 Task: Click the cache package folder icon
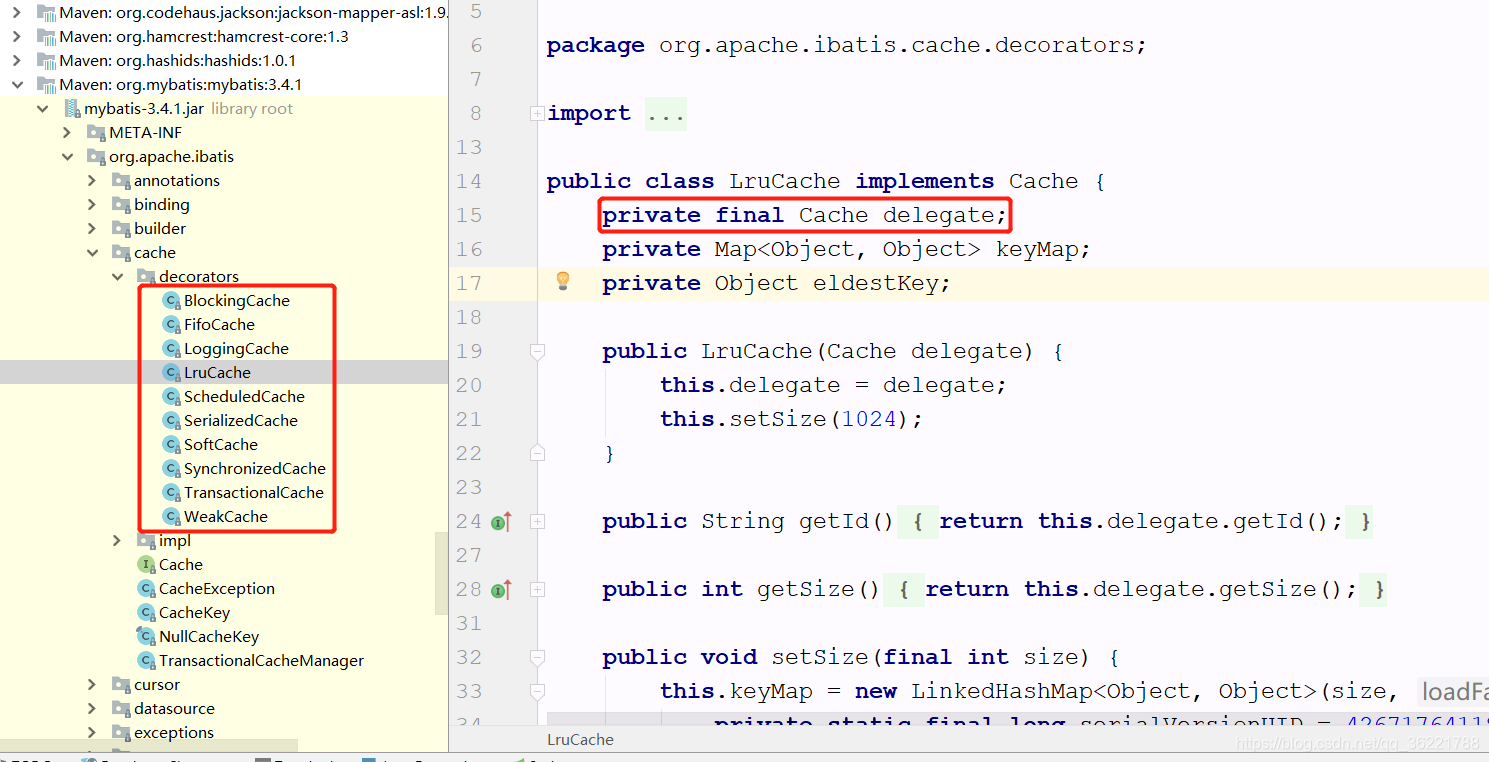tap(121, 252)
